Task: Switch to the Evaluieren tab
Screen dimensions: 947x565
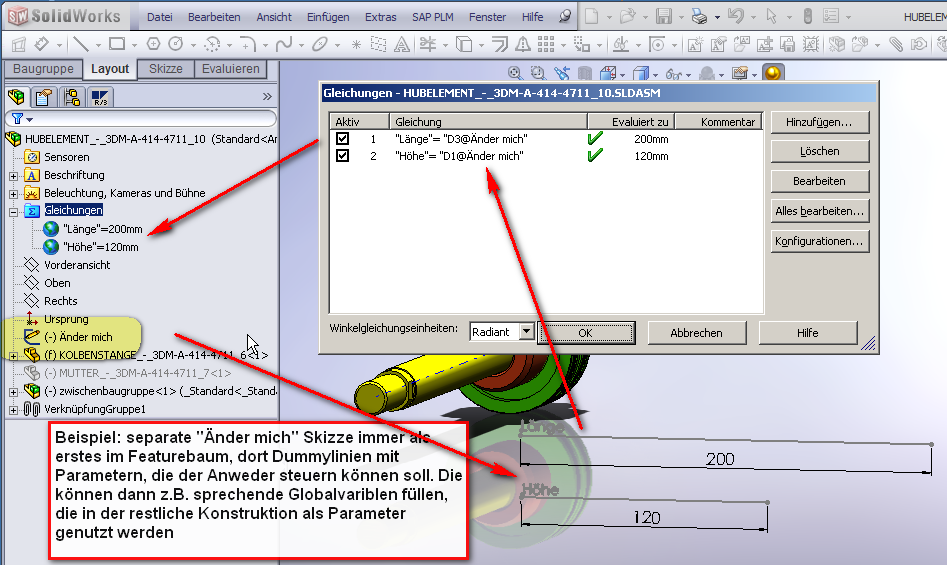Action: tap(231, 69)
